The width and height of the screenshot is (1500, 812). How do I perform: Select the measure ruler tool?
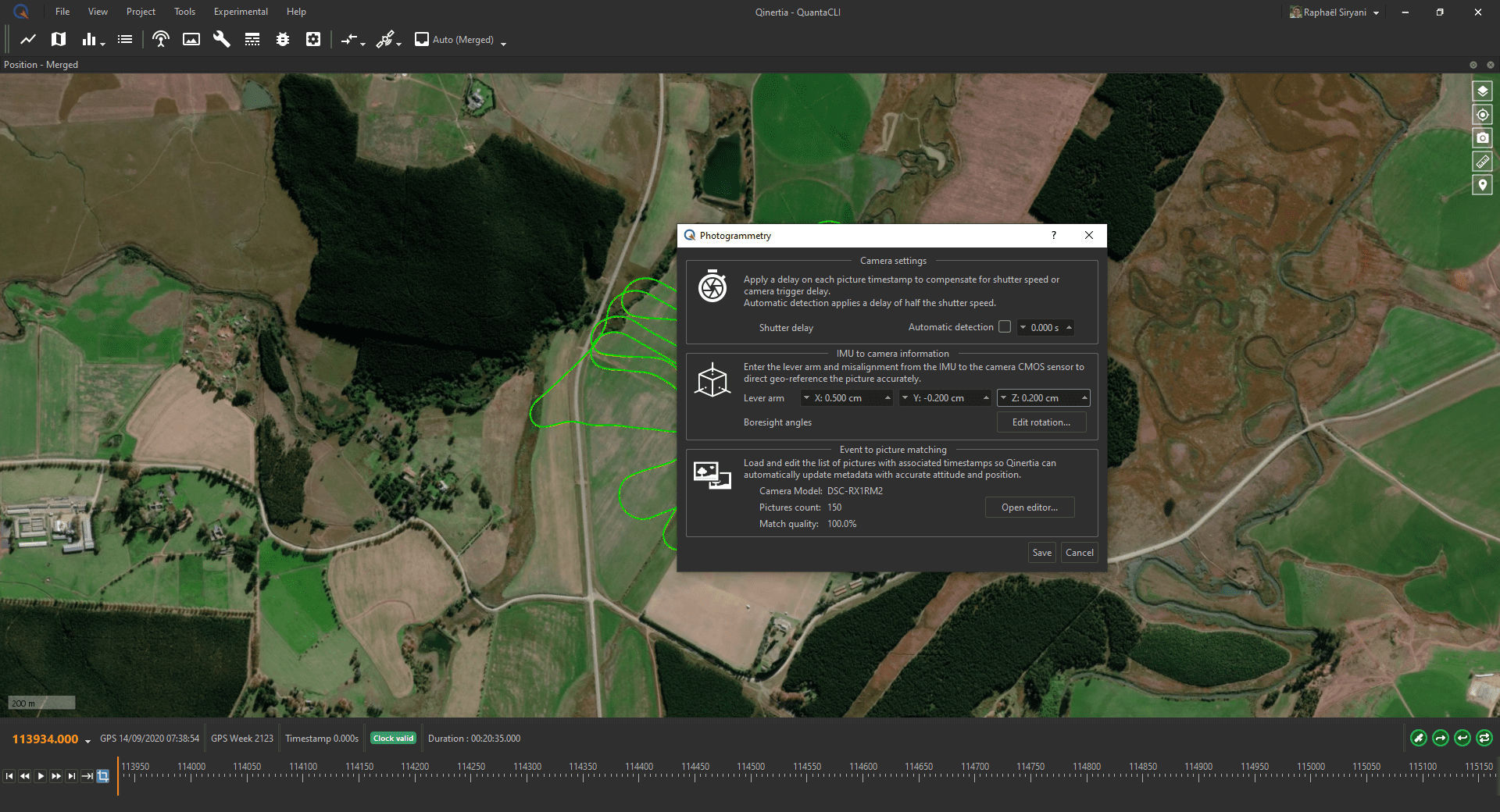click(1482, 161)
